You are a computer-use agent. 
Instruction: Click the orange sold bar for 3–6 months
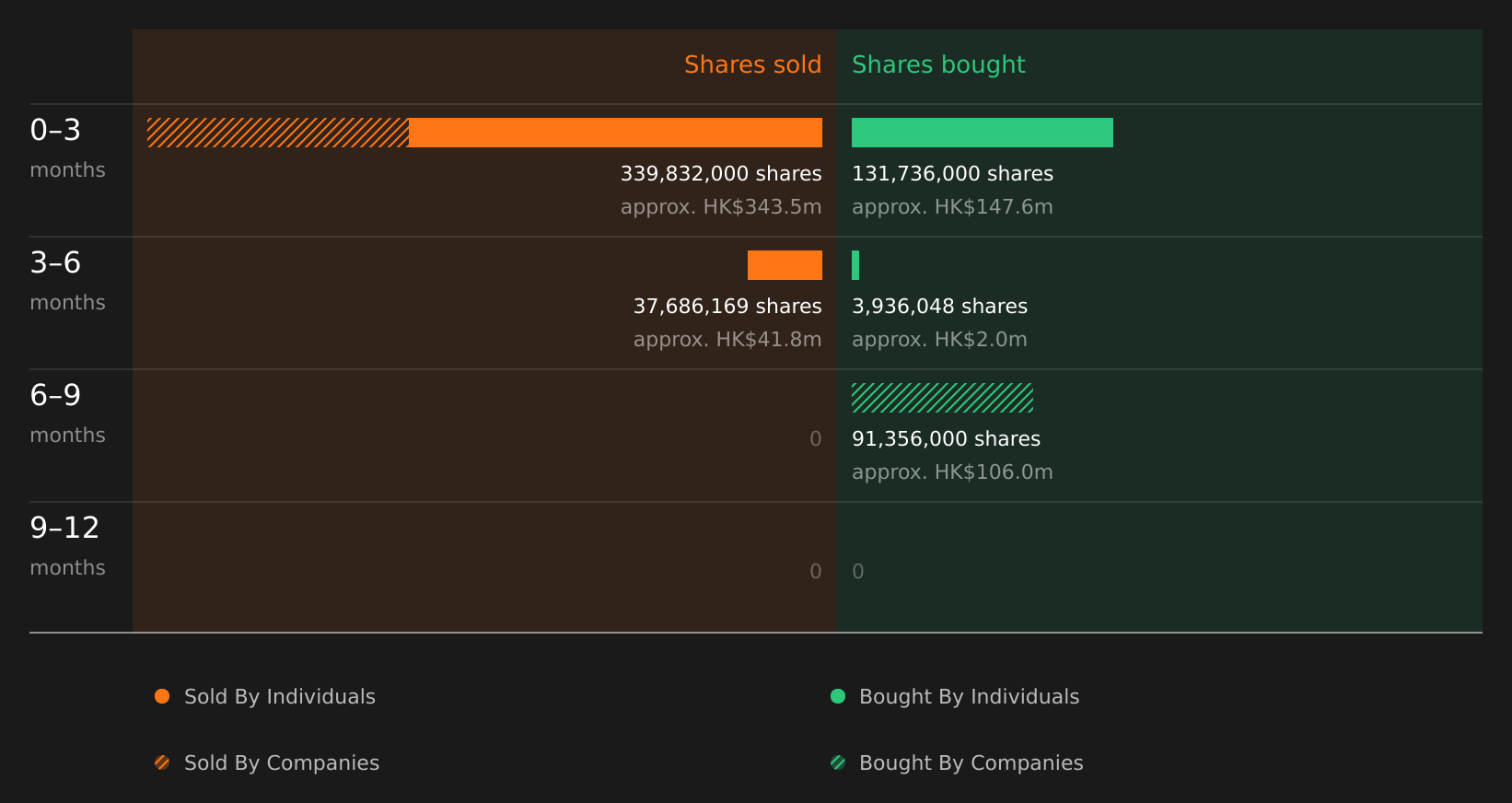(x=785, y=265)
